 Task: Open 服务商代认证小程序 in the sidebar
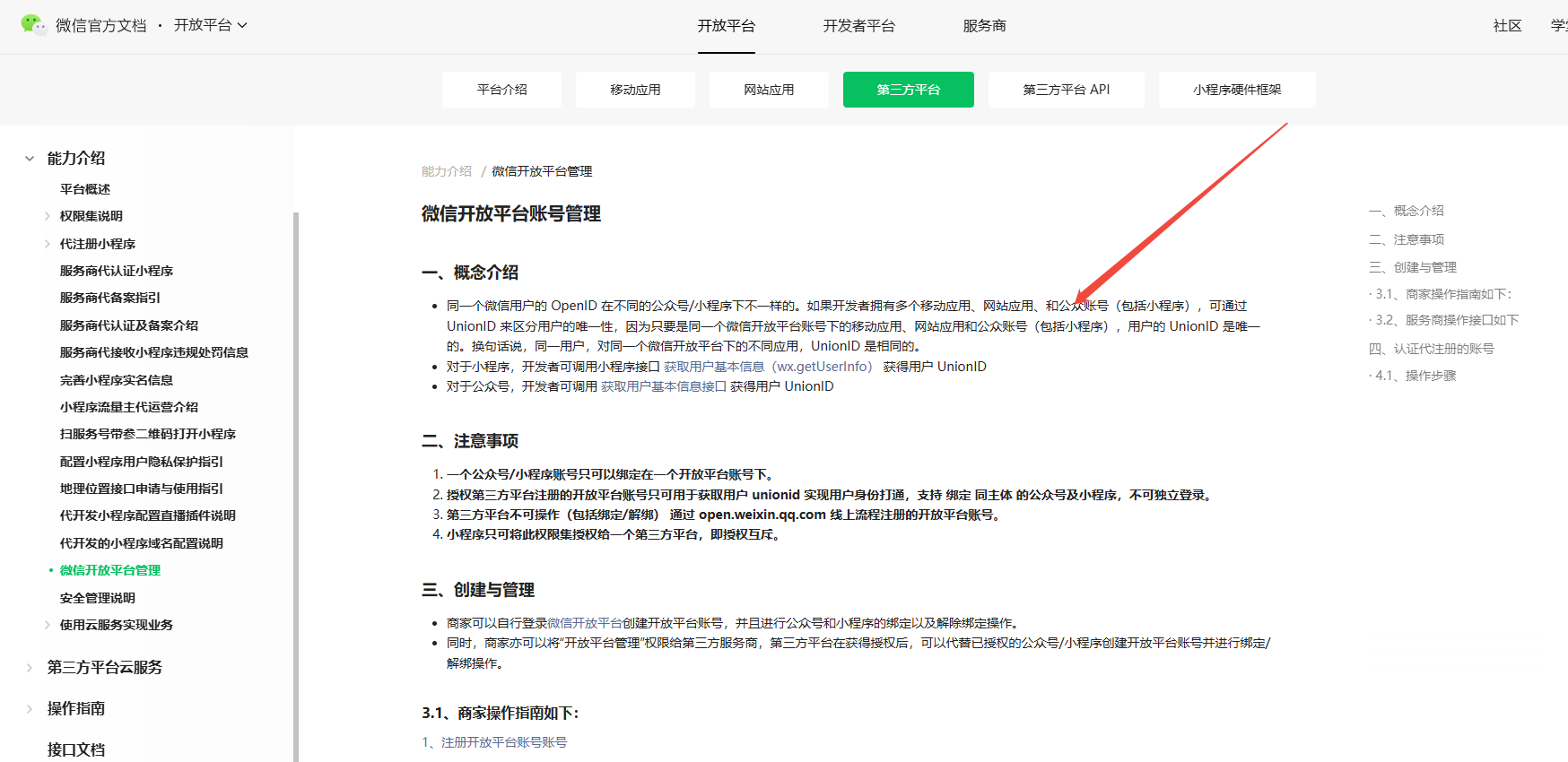[117, 271]
